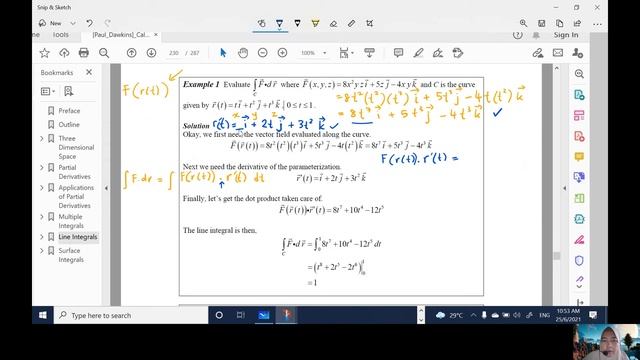Expand Line Integrals bookmark

42,237
